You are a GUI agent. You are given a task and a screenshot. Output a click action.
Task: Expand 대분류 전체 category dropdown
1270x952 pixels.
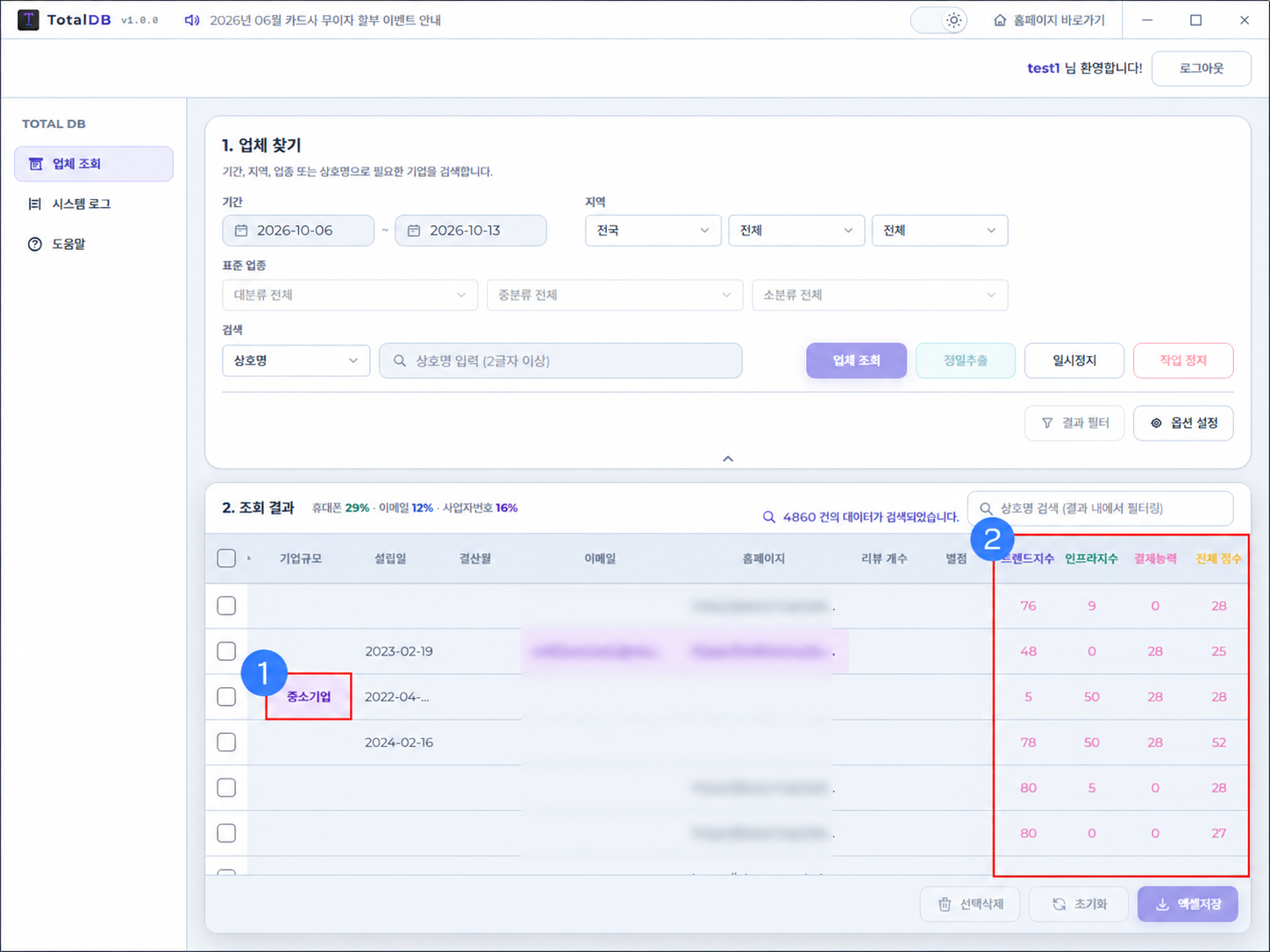tap(350, 295)
